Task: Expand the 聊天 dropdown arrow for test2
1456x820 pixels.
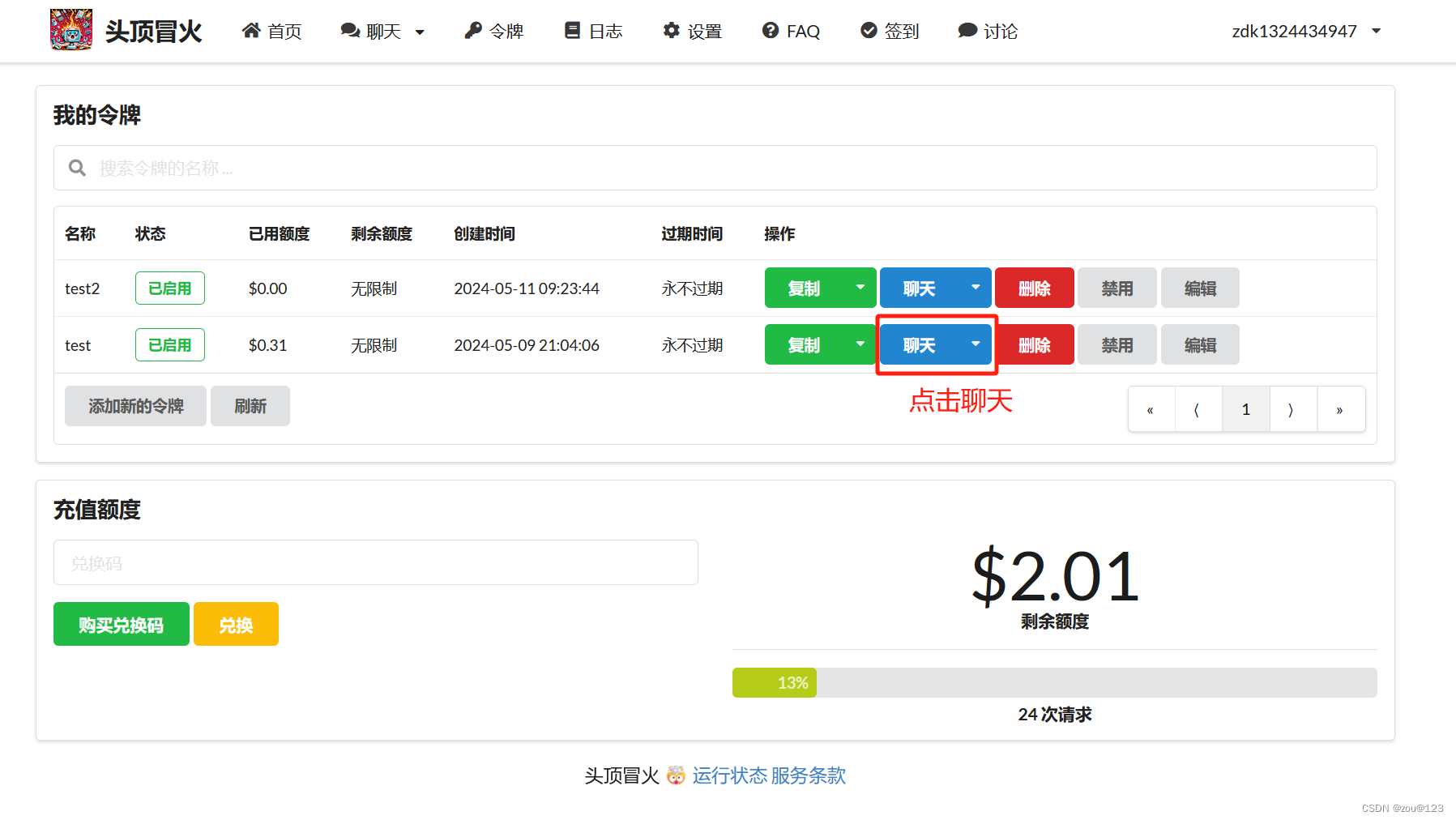Action: pos(976,288)
